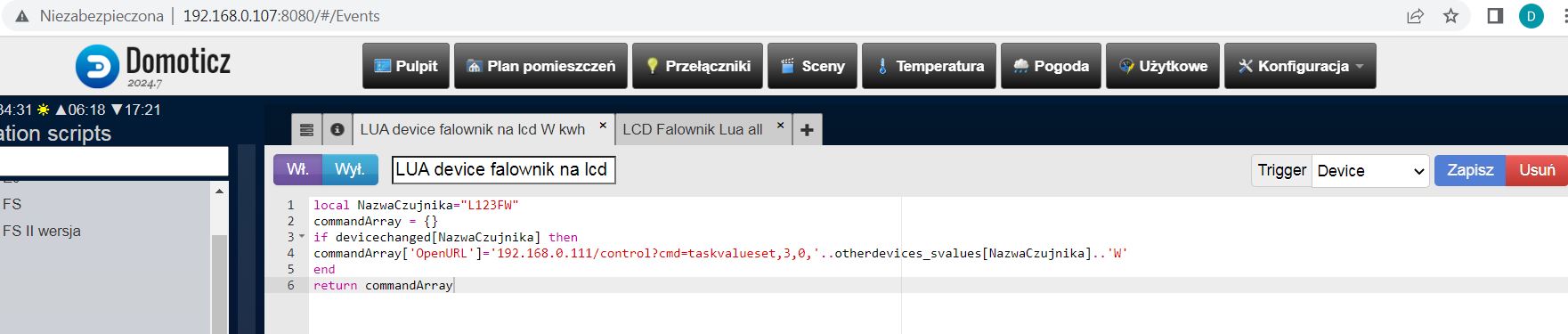Open the Przełączniki page
The height and width of the screenshot is (334, 1568).
pos(697,66)
